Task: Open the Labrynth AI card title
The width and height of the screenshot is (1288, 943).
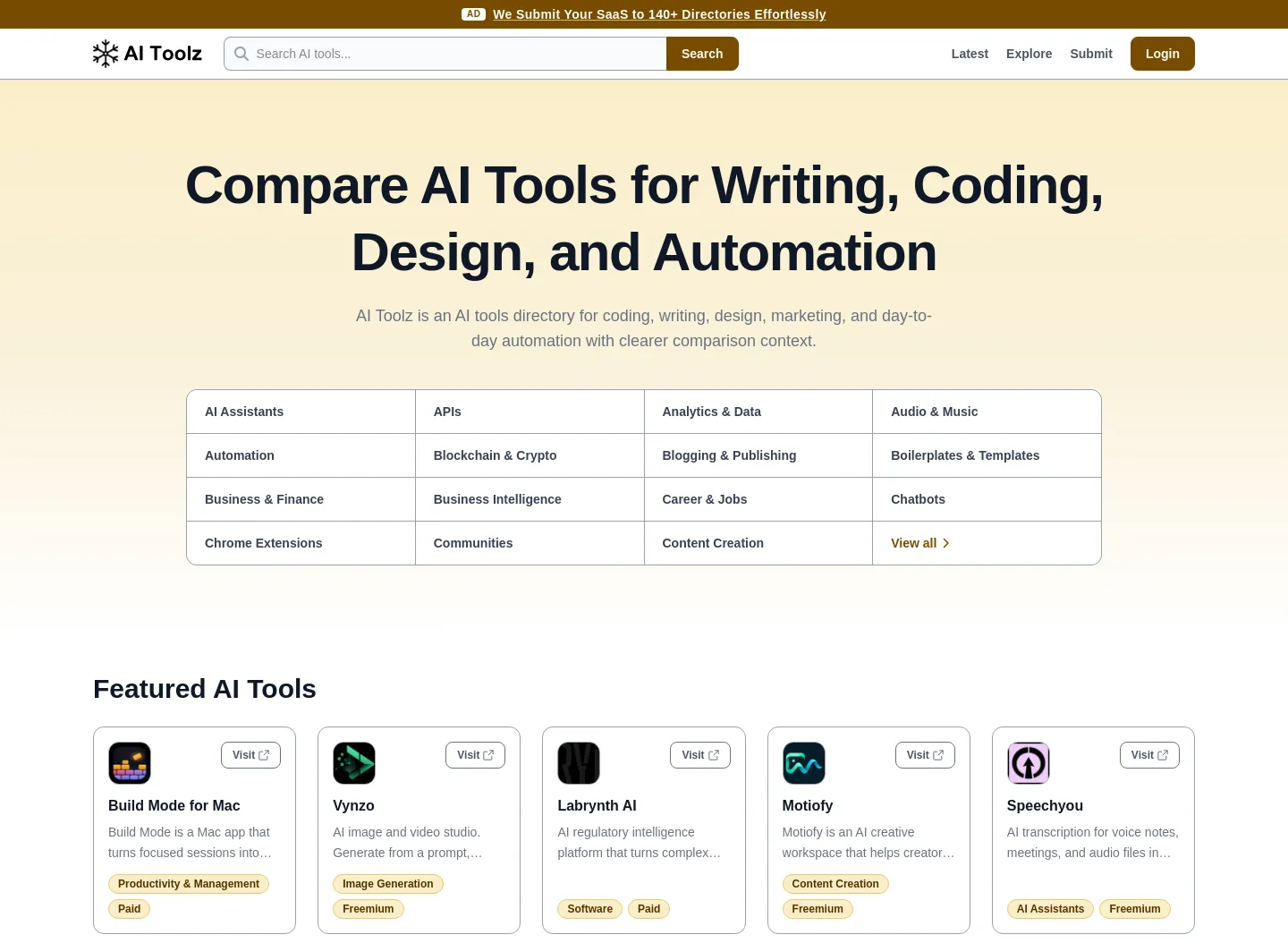Action: 597,805
